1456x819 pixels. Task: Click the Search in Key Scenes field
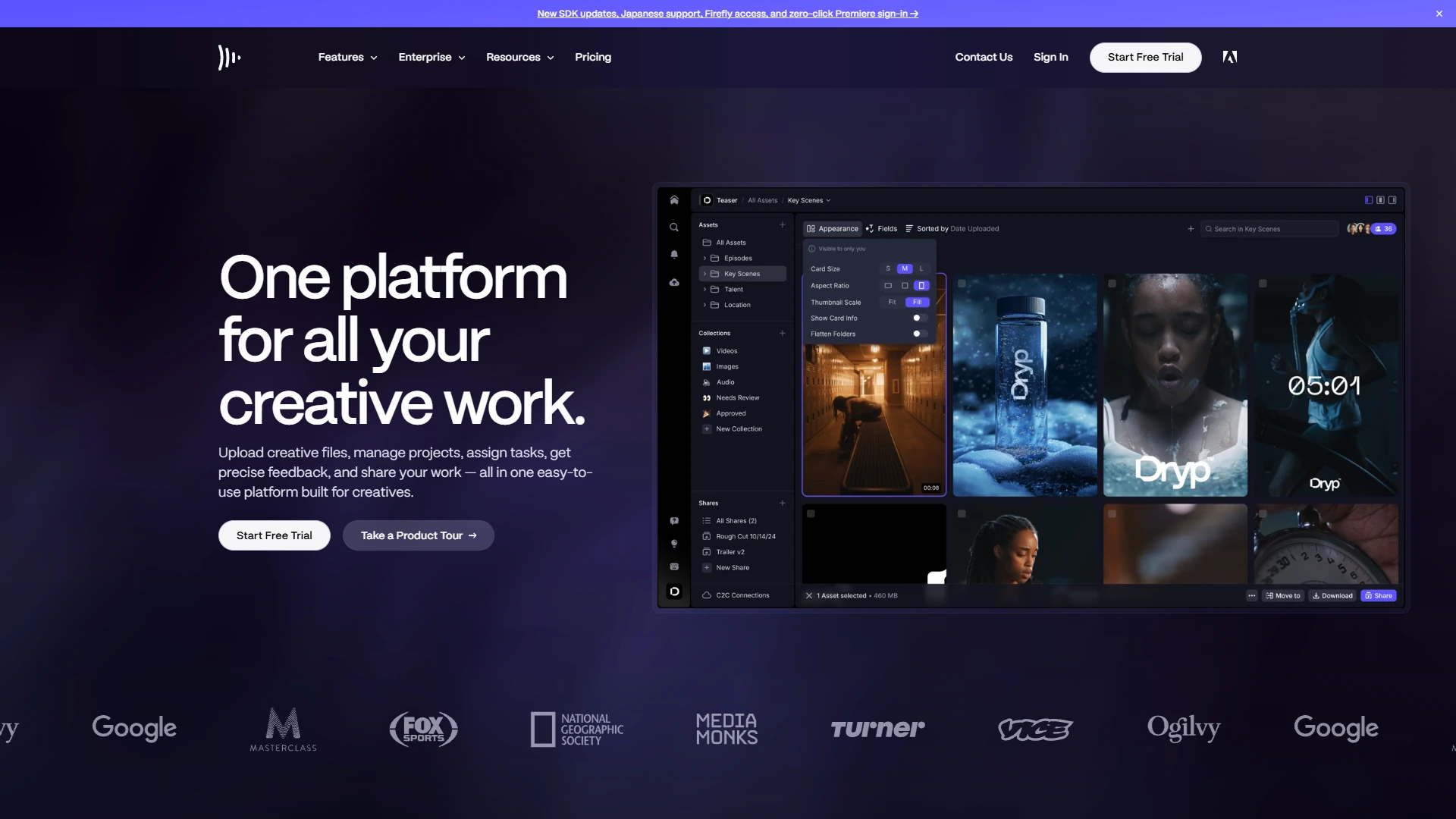point(1269,228)
